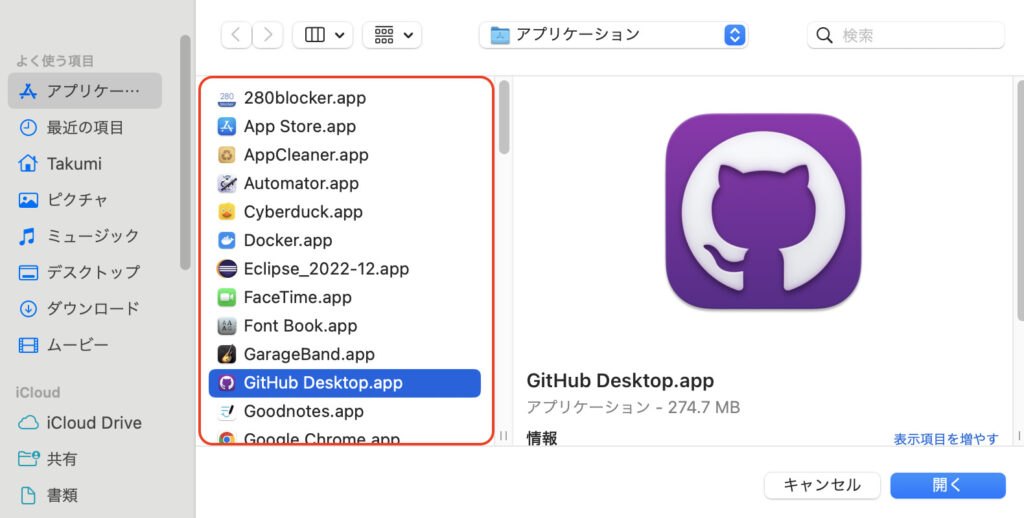Click the sidebar Applications icon
The height and width of the screenshot is (518, 1024).
pyautogui.click(x=28, y=91)
